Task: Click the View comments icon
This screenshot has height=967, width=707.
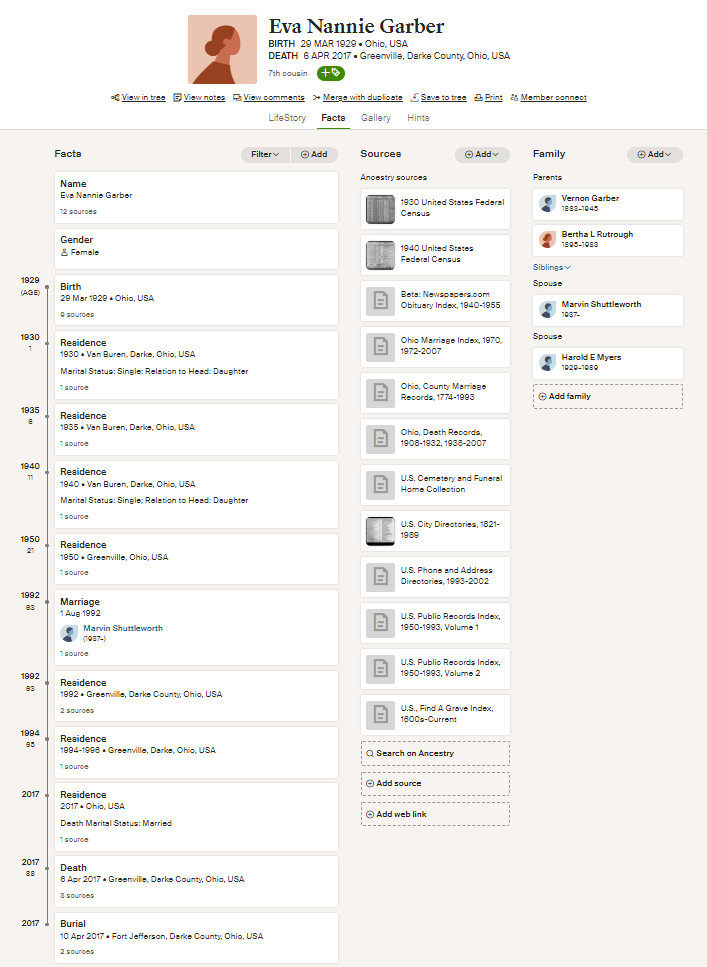Action: pyautogui.click(x=237, y=98)
